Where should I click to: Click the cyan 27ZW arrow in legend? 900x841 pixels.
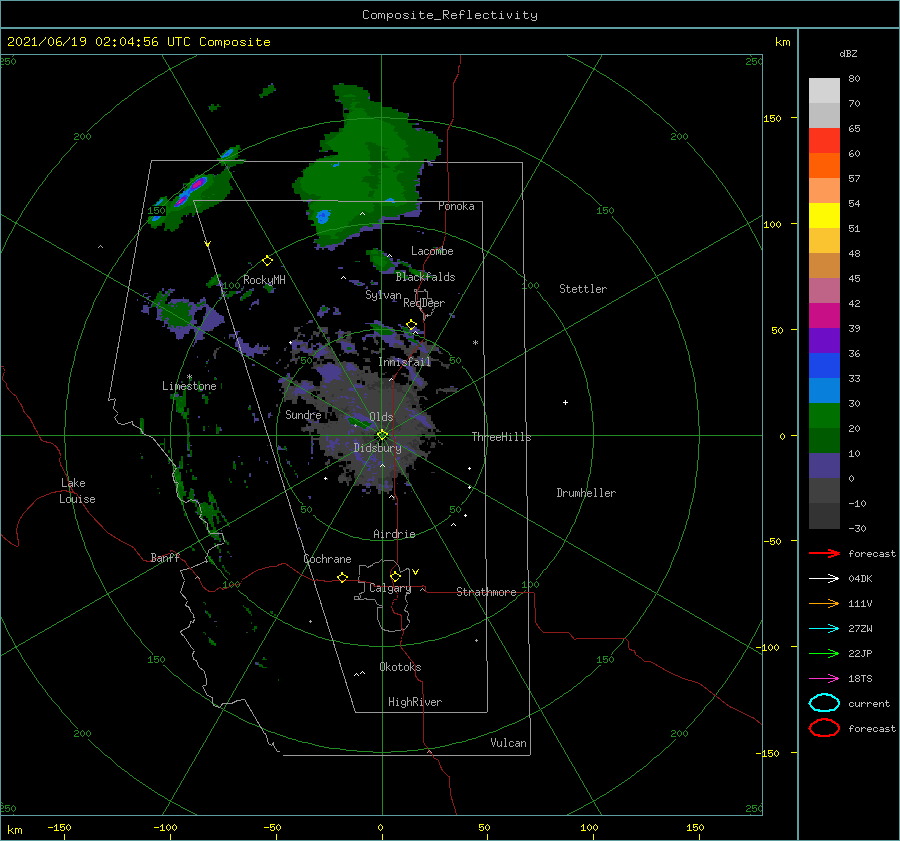tap(824, 629)
